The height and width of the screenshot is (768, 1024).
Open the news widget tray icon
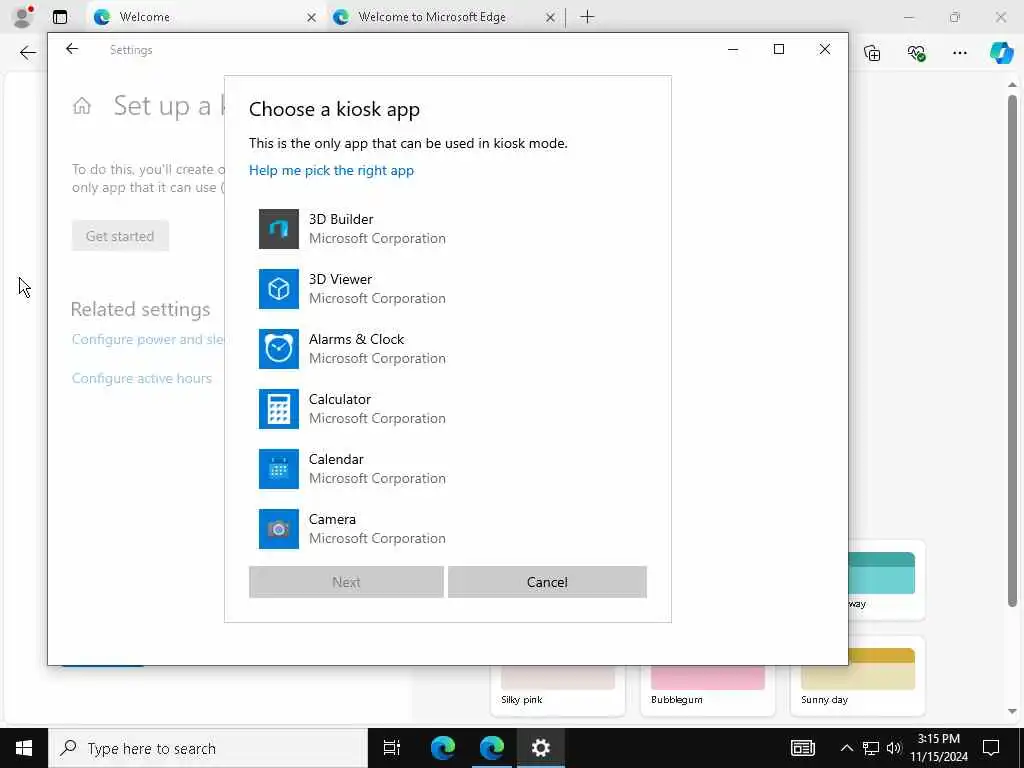tap(803, 748)
